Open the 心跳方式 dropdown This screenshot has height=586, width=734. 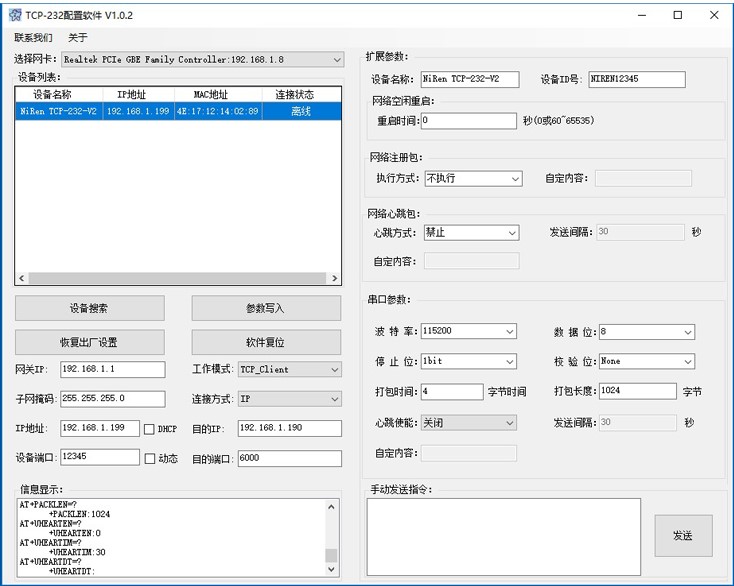tap(471, 233)
